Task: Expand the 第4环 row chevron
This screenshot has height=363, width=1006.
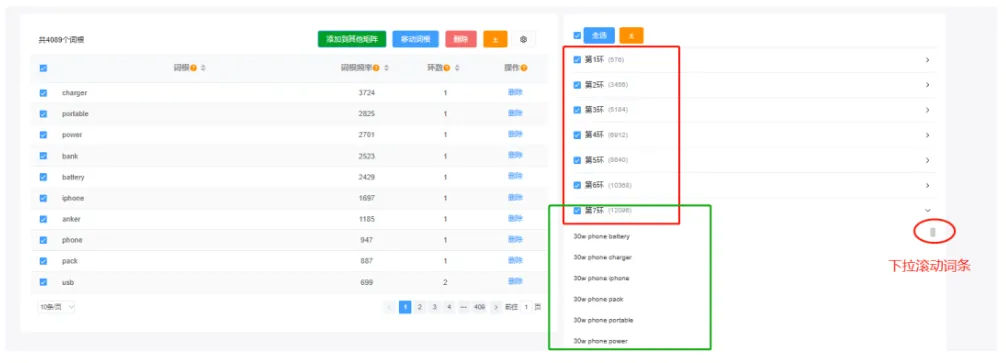Action: [x=928, y=135]
